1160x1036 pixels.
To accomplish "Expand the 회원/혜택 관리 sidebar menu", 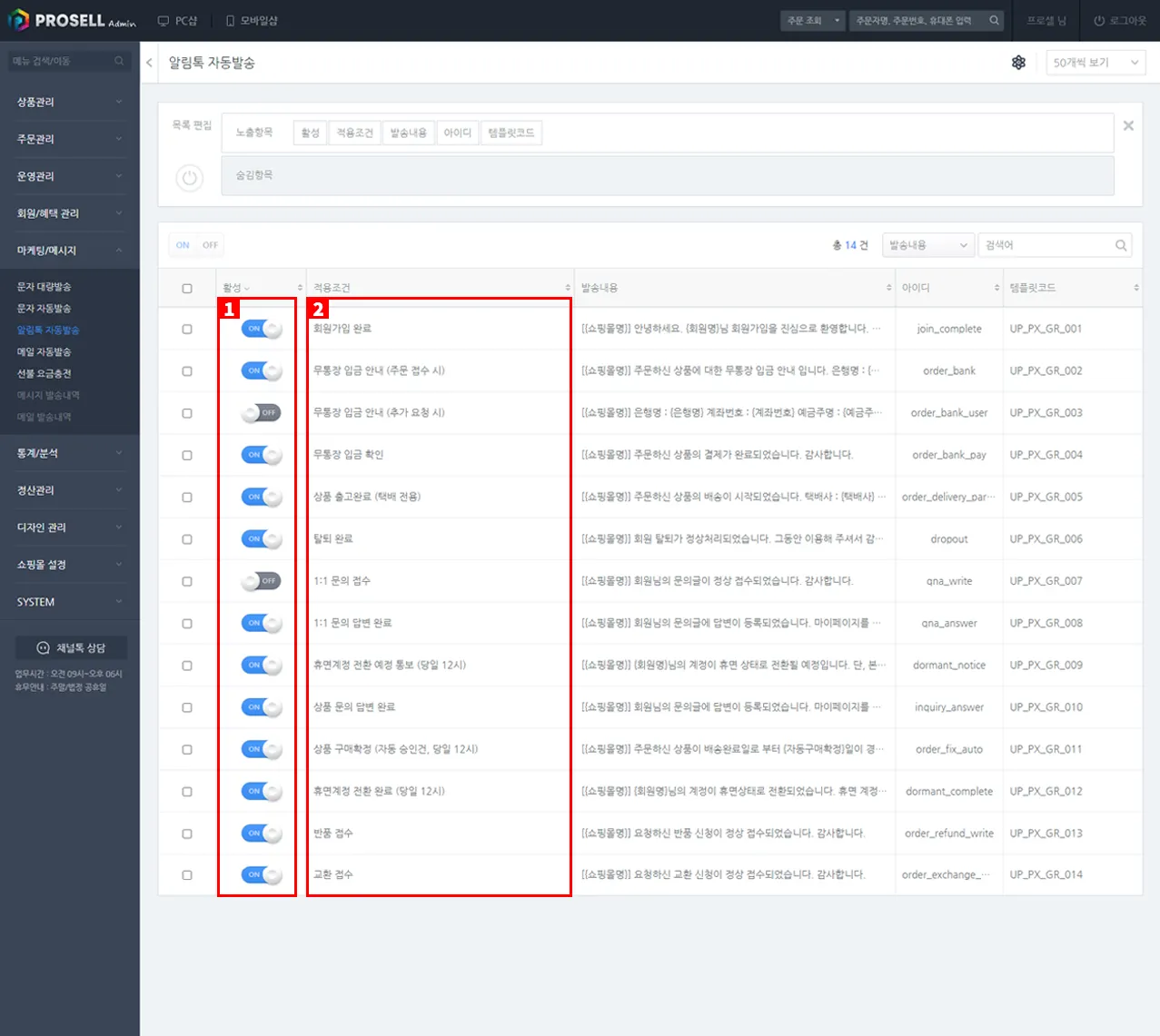I will pyautogui.click(x=70, y=213).
